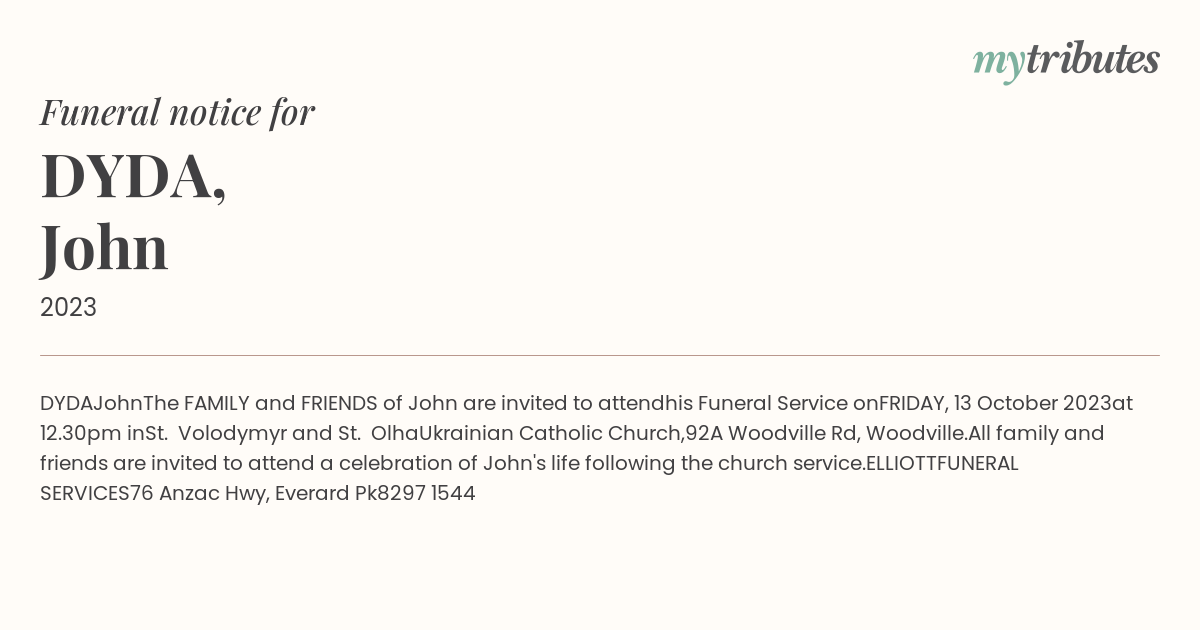Click the mytributes logo
Screen dimensions: 1200x630
point(1066,62)
